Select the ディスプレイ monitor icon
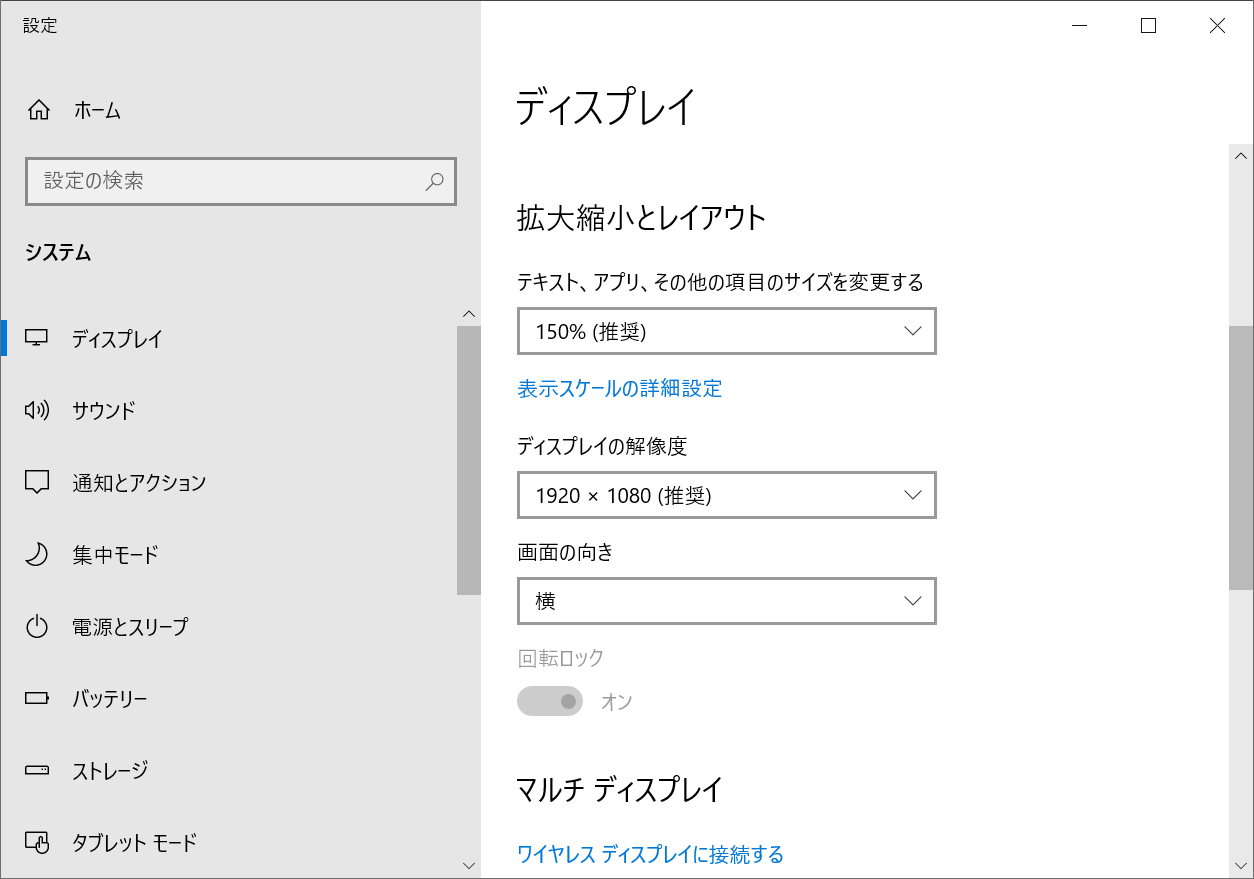Image resolution: width=1254 pixels, height=879 pixels. [37, 339]
